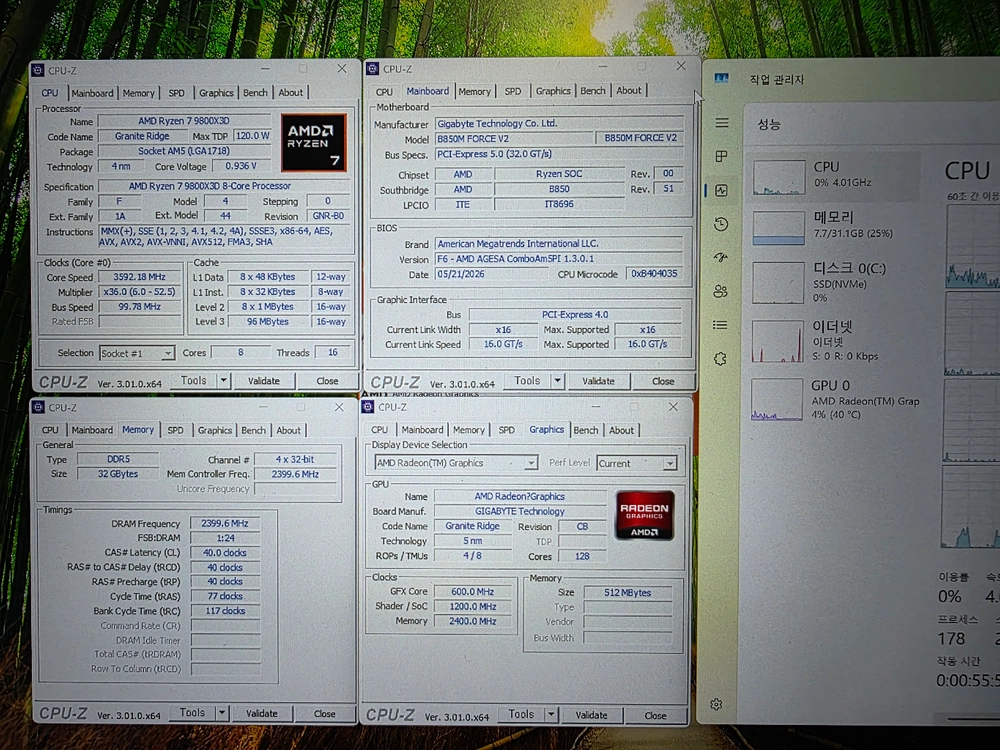Open Task Manager hamburger navigation menu
Screen dimensions: 1000x750
click(x=721, y=122)
